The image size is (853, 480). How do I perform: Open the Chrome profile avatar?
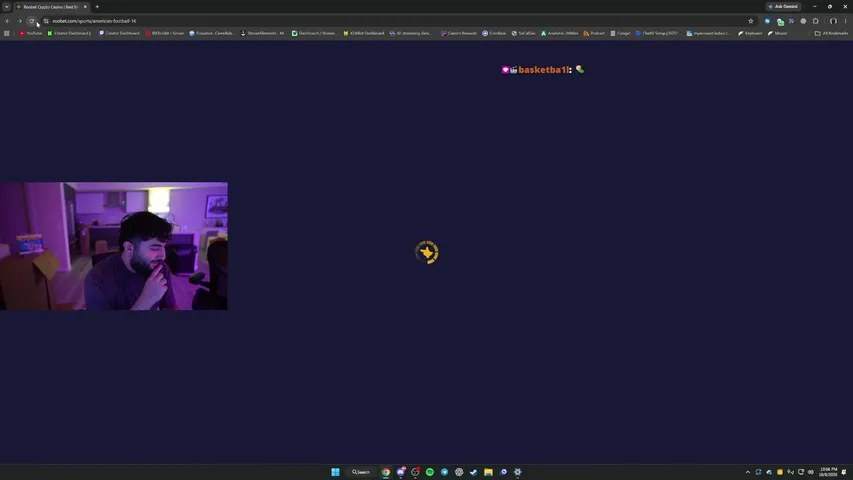(833, 21)
